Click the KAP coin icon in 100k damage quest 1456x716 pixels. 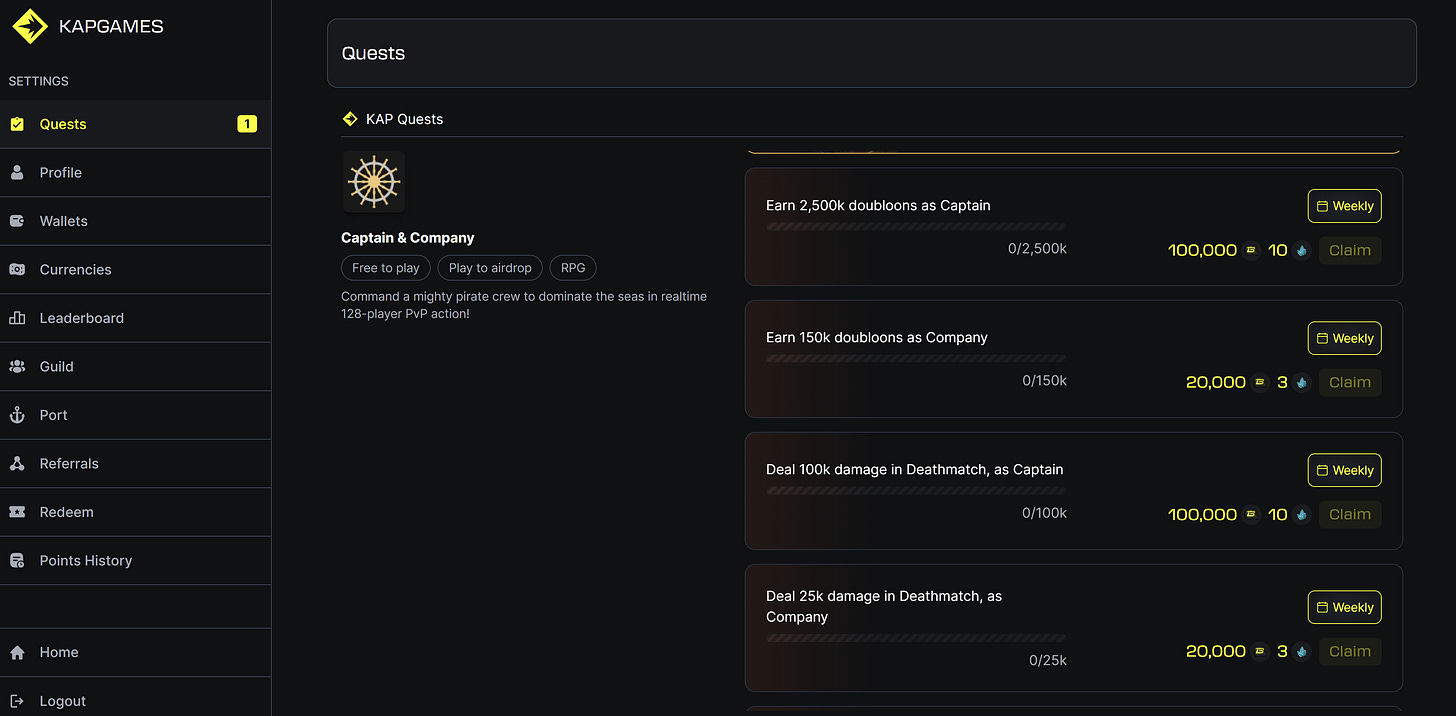pyautogui.click(x=1251, y=514)
